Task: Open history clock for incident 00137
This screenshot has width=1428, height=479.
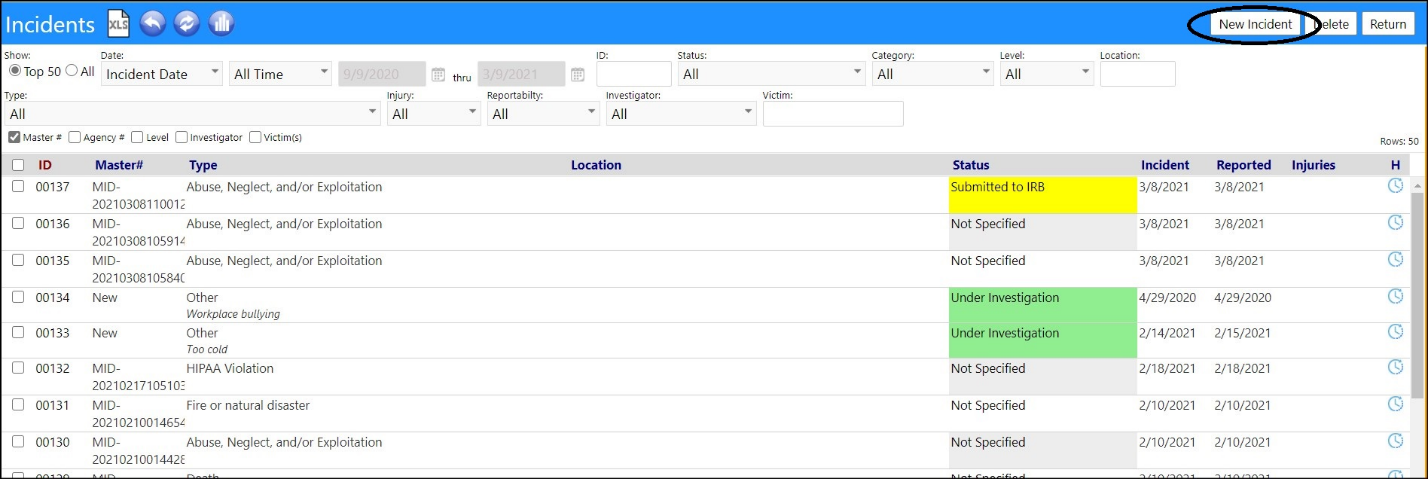Action: tap(1396, 186)
